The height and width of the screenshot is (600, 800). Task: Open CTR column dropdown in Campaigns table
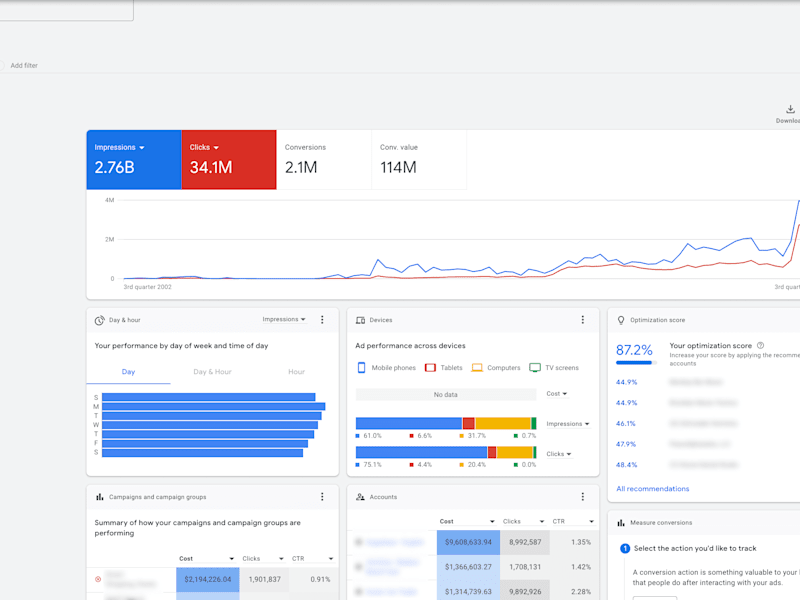tap(312, 559)
